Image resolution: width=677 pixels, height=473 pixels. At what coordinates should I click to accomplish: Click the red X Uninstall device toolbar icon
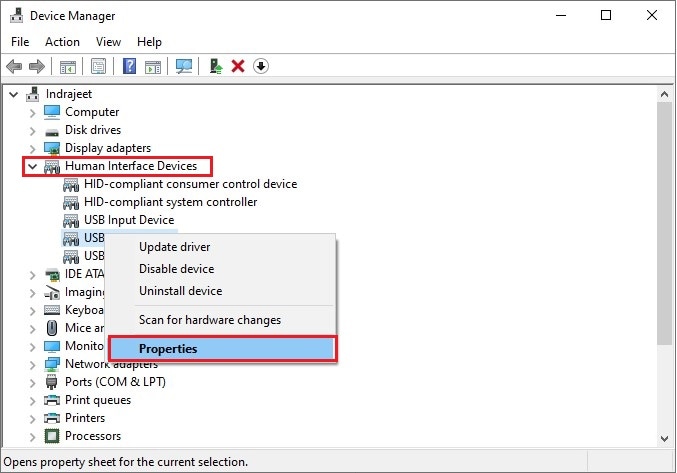238,67
